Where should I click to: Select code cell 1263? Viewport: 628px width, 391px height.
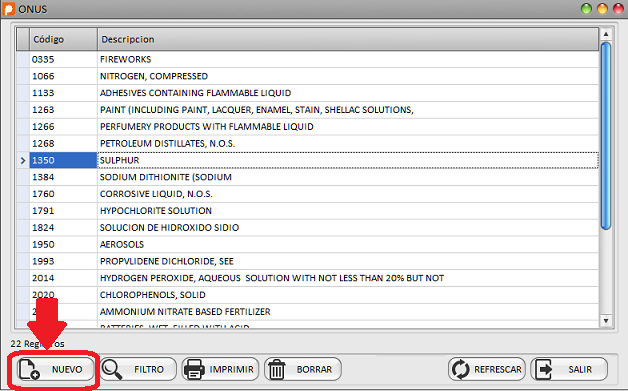[63, 110]
